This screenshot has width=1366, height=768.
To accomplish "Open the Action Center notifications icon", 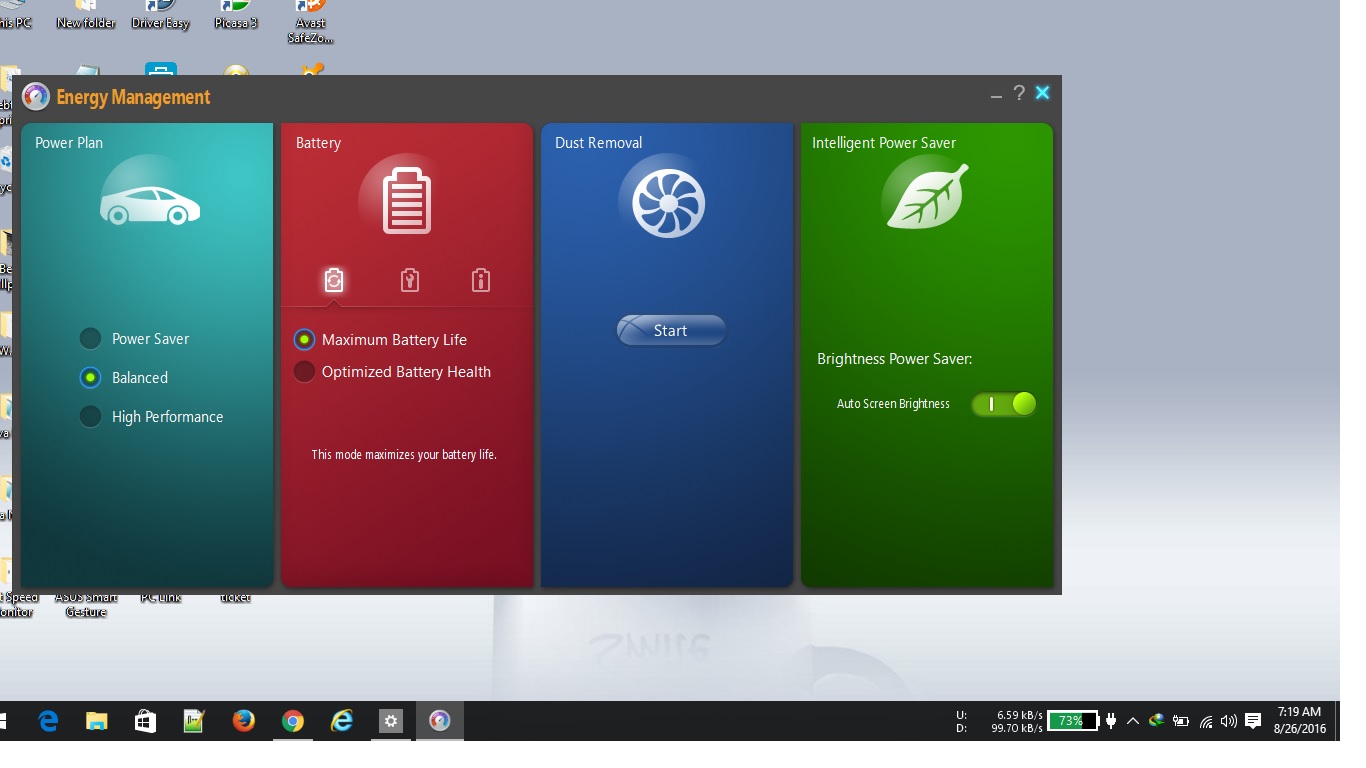I will coord(1253,721).
